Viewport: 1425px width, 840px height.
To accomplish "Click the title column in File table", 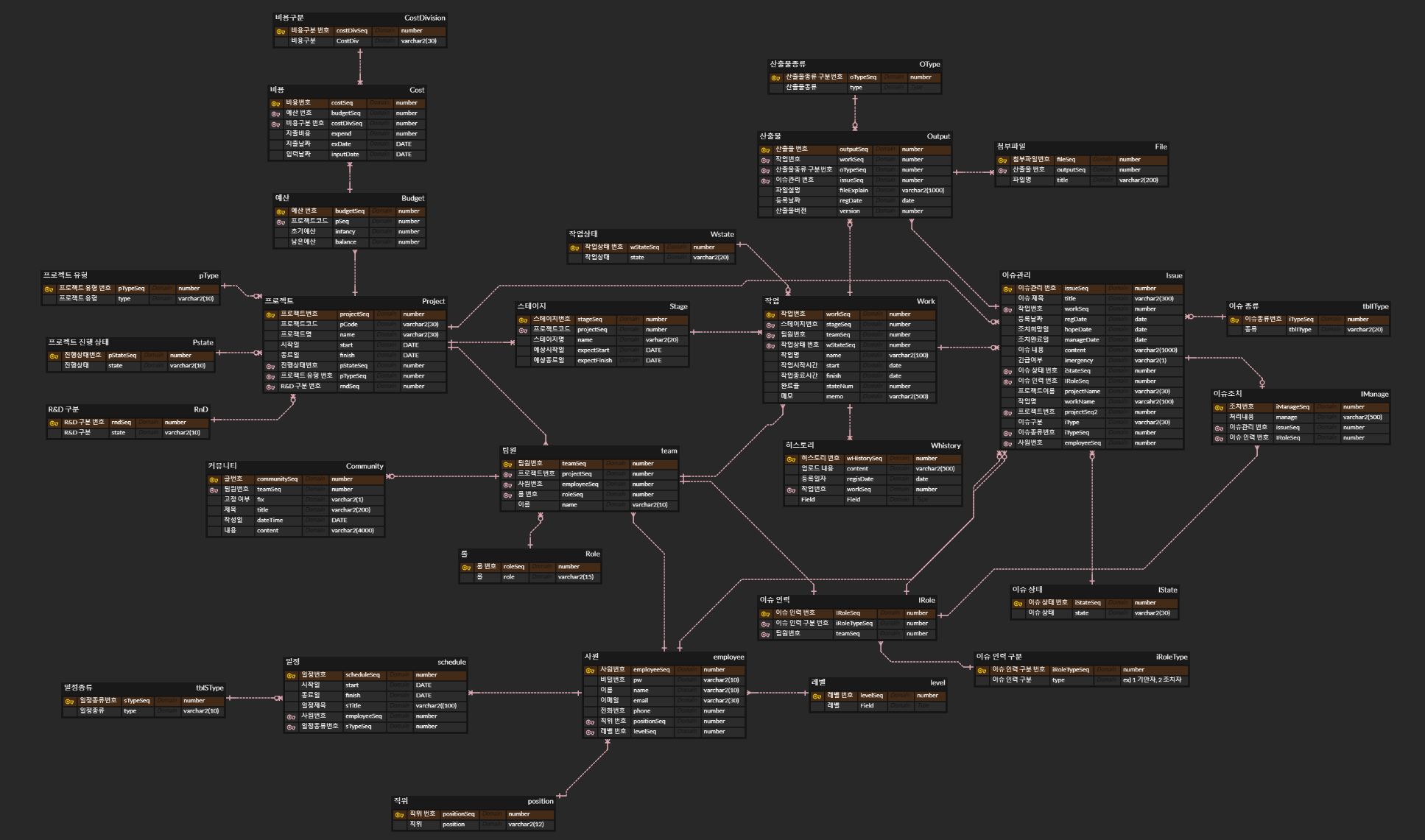I will click(1063, 180).
